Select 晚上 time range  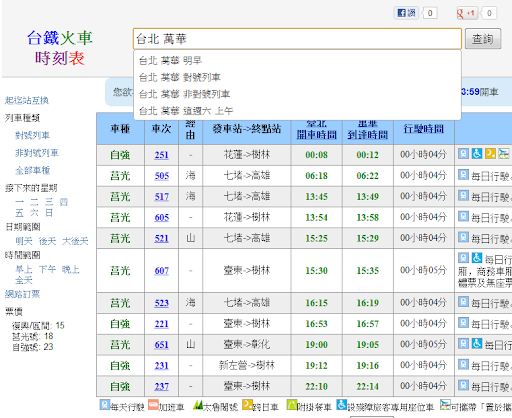click(x=71, y=269)
